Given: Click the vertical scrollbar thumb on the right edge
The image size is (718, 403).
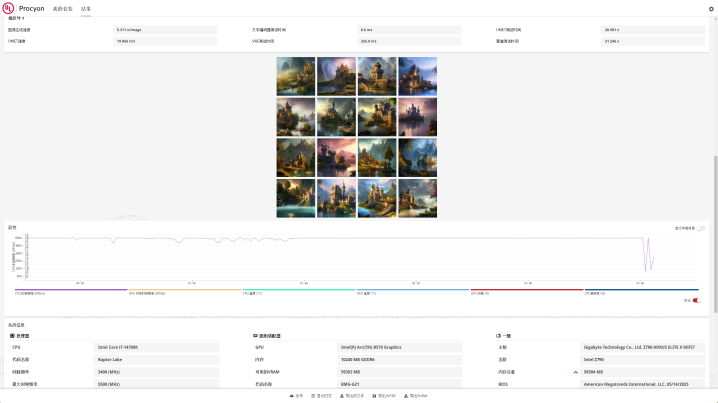Looking at the screenshot, I should 716,234.
